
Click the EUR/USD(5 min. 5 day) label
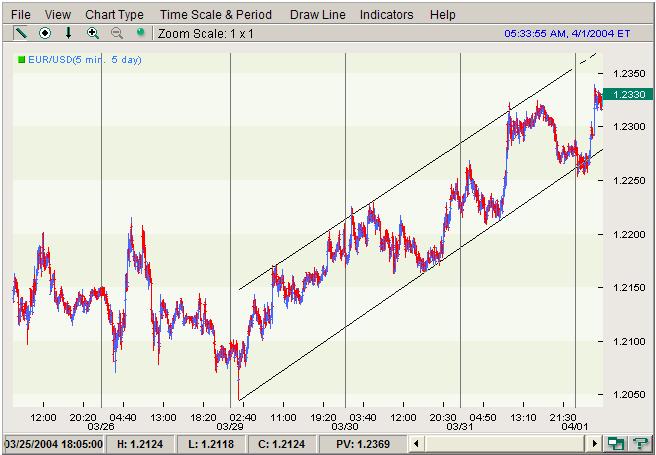coord(85,60)
